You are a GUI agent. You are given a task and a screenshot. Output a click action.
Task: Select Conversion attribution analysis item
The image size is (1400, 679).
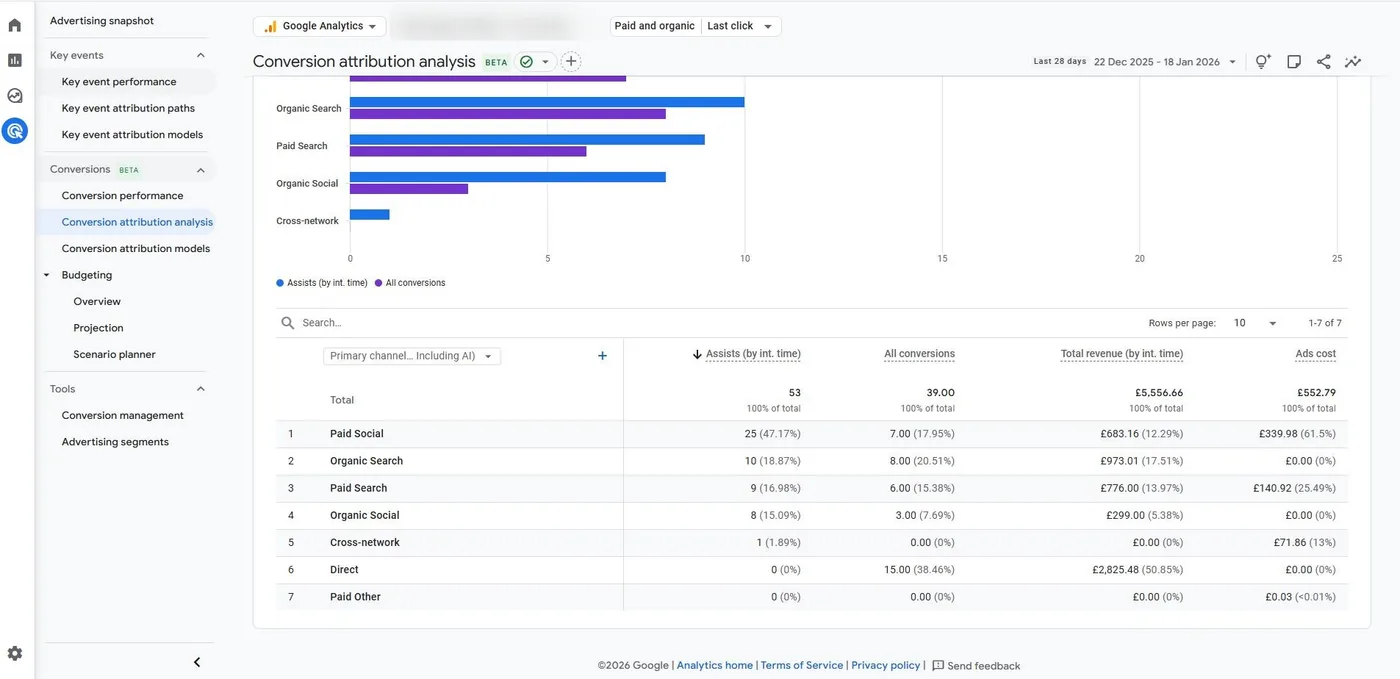[137, 222]
